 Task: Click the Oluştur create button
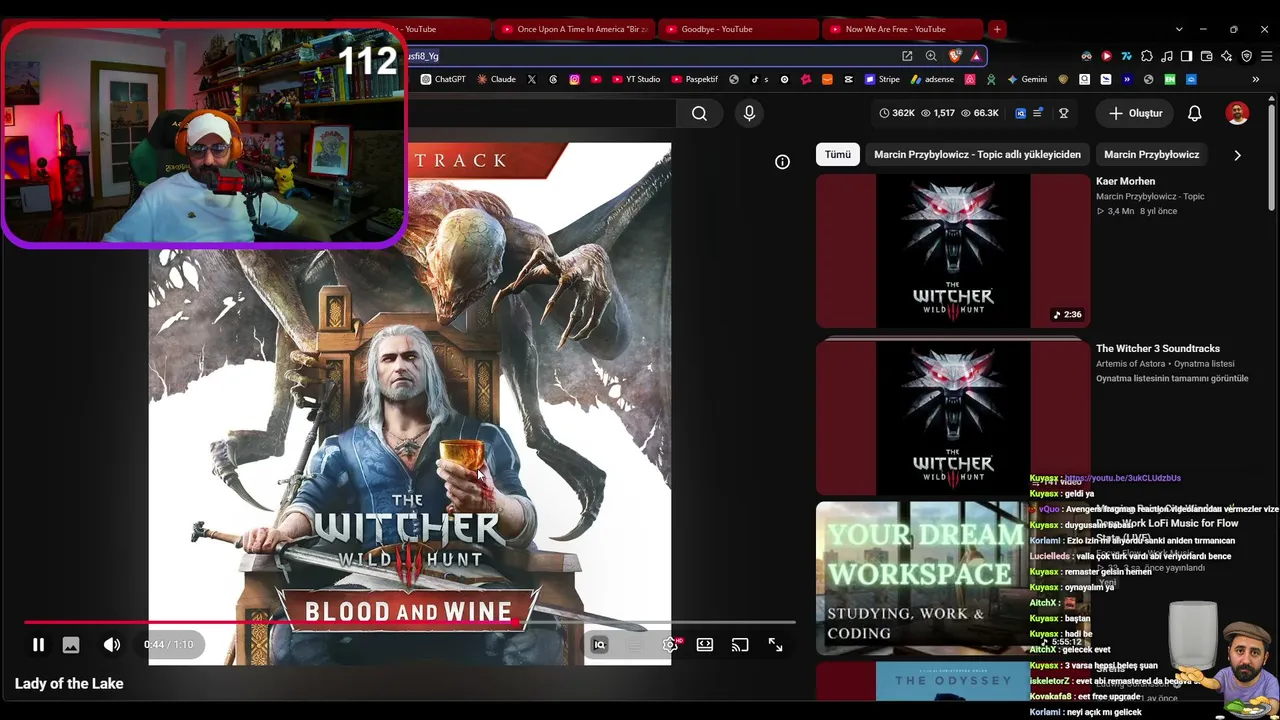point(1136,113)
